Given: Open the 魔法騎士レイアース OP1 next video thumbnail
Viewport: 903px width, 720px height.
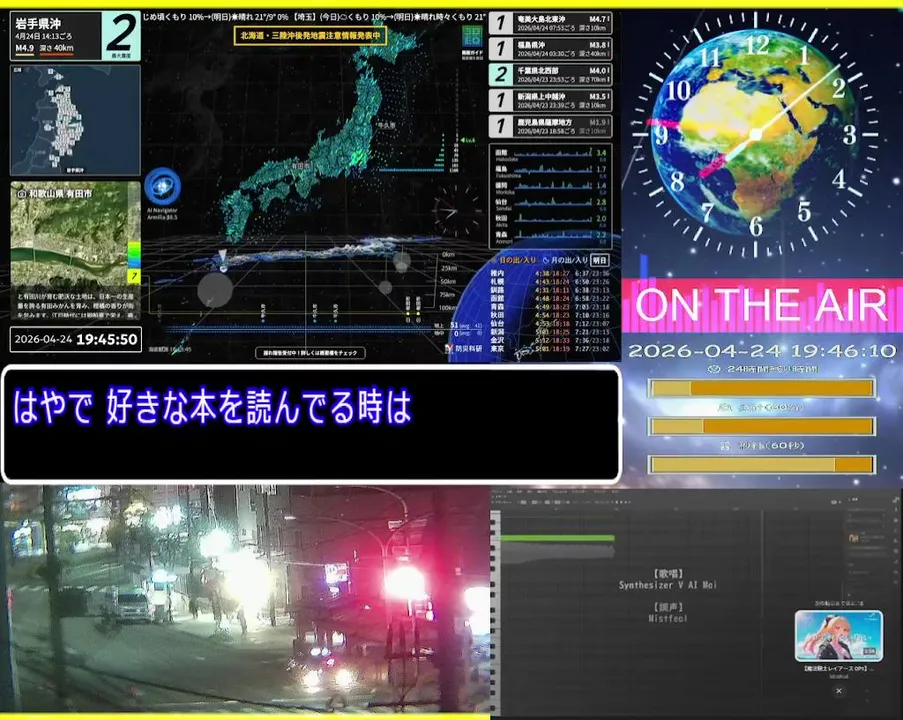Looking at the screenshot, I should [x=838, y=636].
